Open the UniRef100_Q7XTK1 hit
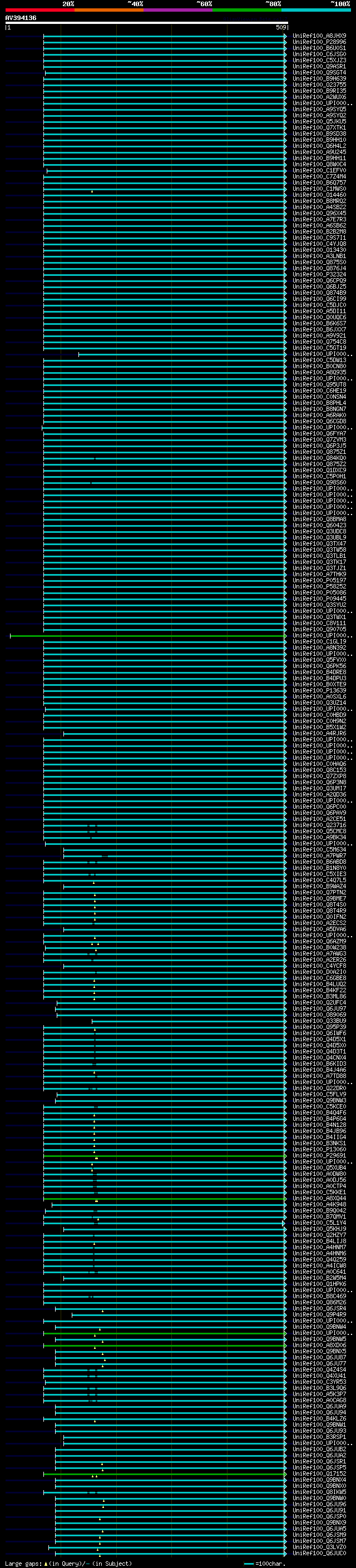 click(x=319, y=127)
